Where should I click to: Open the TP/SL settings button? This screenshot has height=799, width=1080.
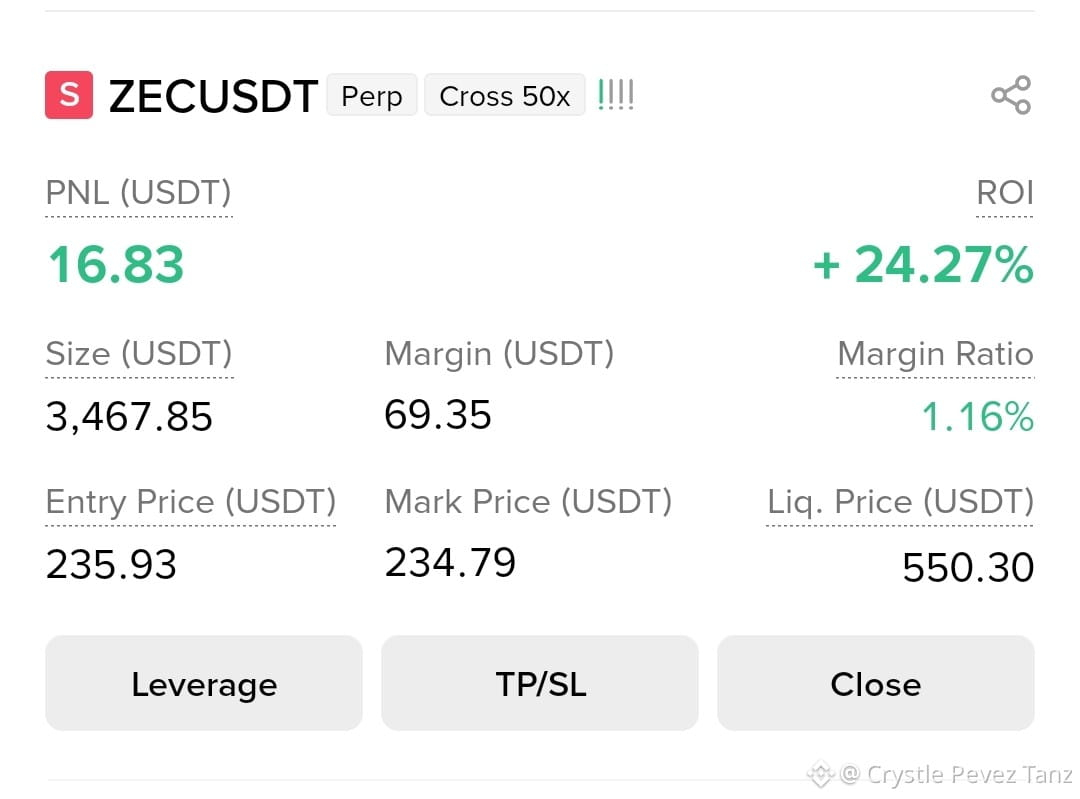point(540,683)
